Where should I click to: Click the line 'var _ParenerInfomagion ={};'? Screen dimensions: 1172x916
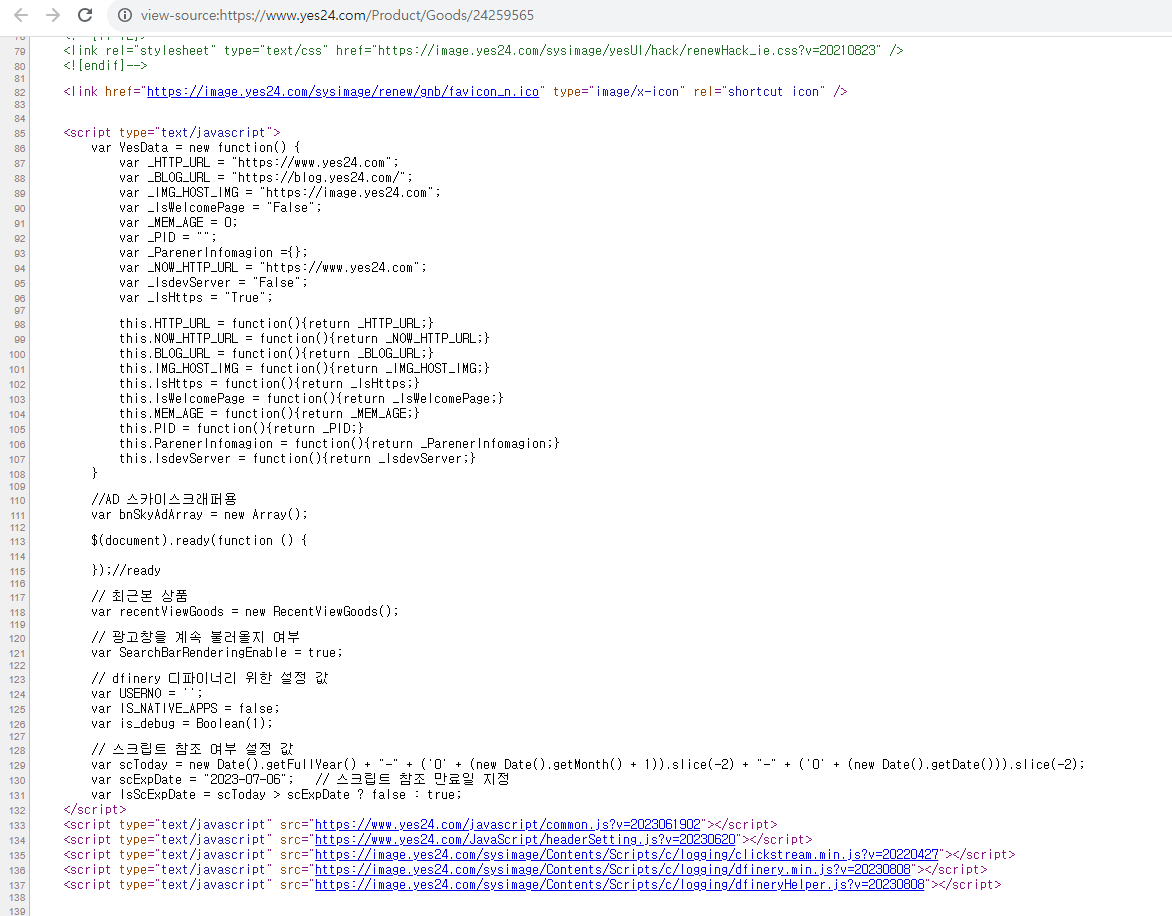213,253
